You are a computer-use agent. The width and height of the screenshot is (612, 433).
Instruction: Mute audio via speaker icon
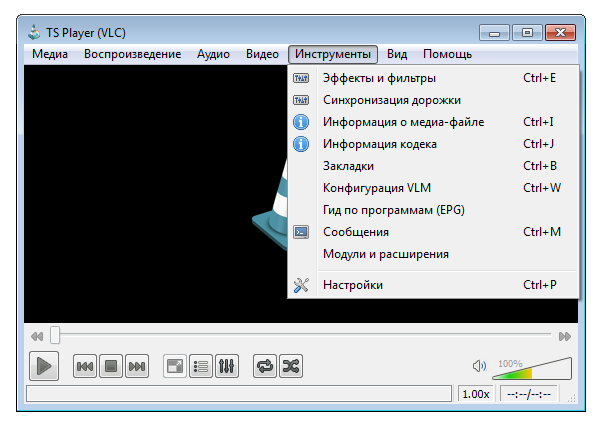pyautogui.click(x=479, y=366)
